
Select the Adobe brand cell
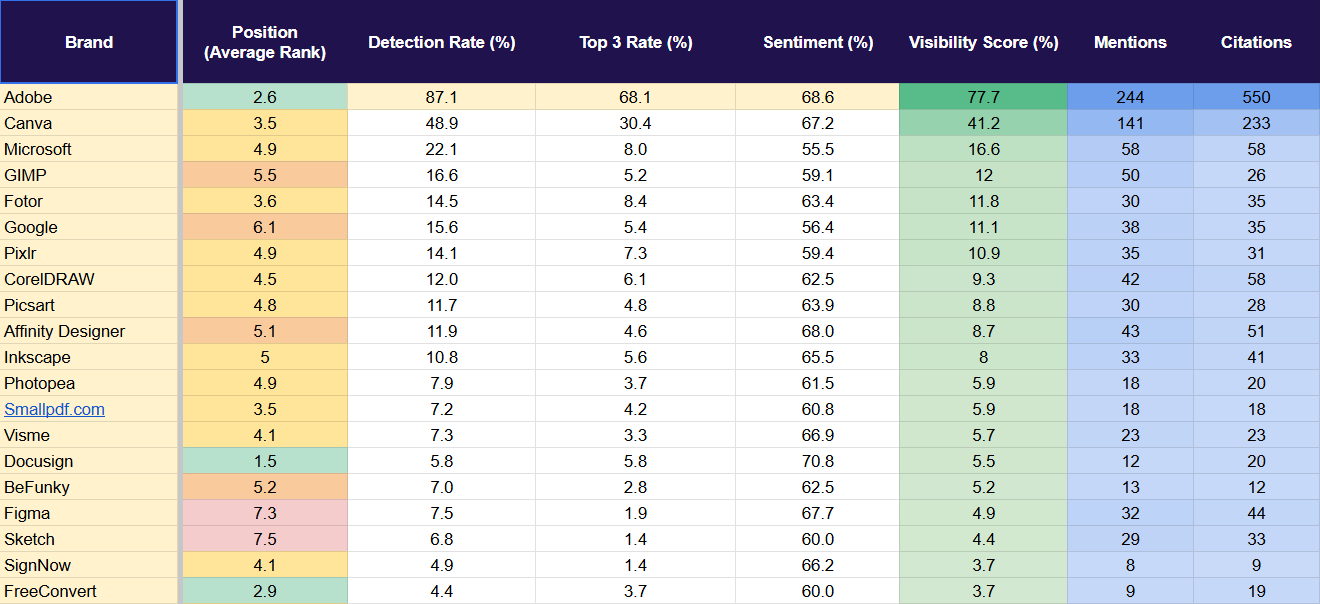click(x=89, y=97)
